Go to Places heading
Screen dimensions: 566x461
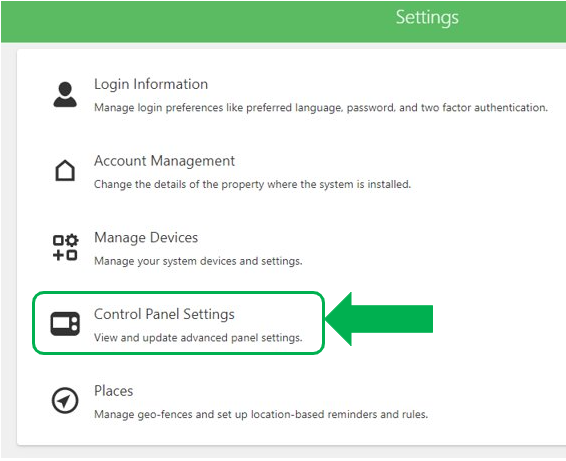[x=114, y=391]
